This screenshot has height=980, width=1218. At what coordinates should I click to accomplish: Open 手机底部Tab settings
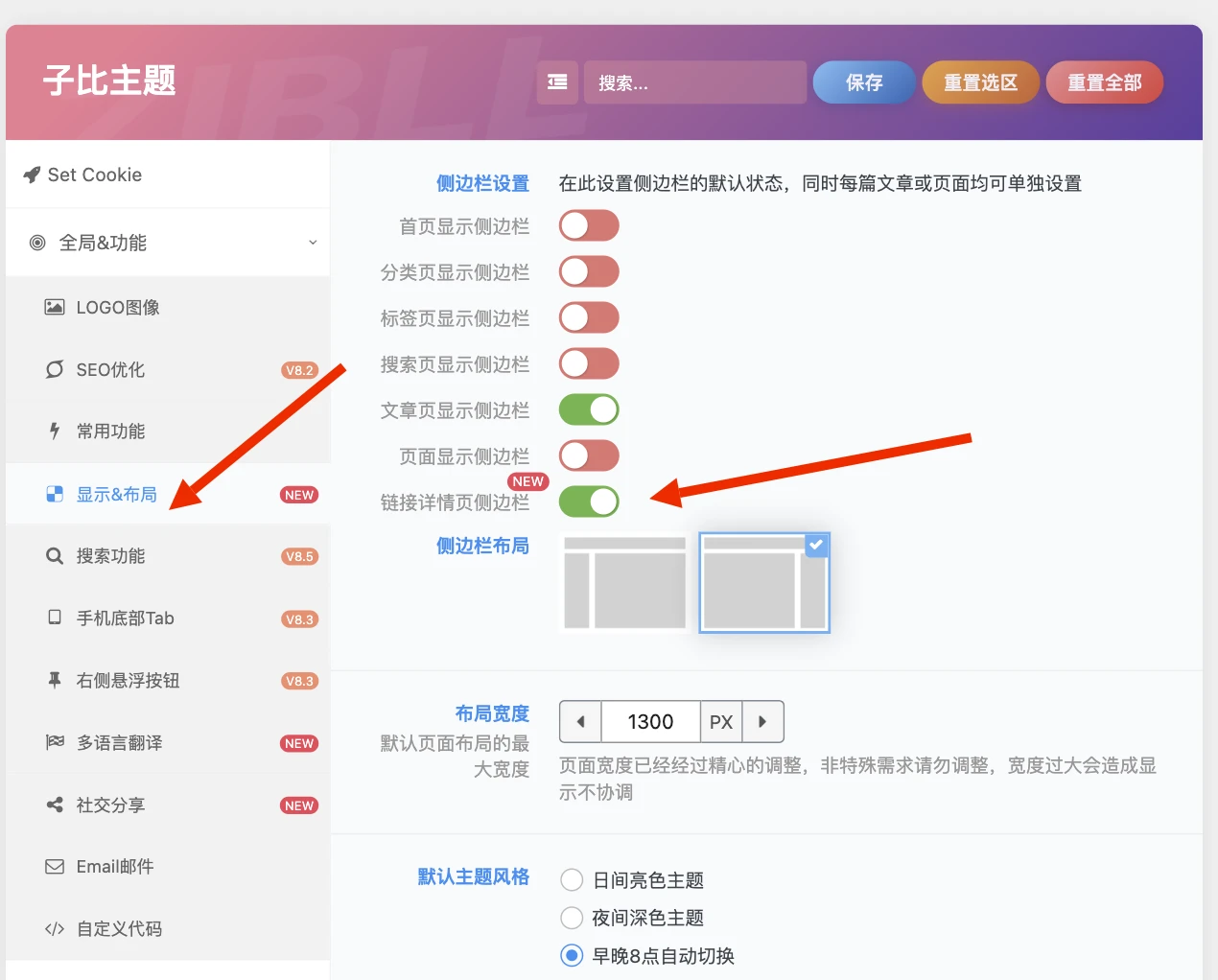[x=168, y=618]
